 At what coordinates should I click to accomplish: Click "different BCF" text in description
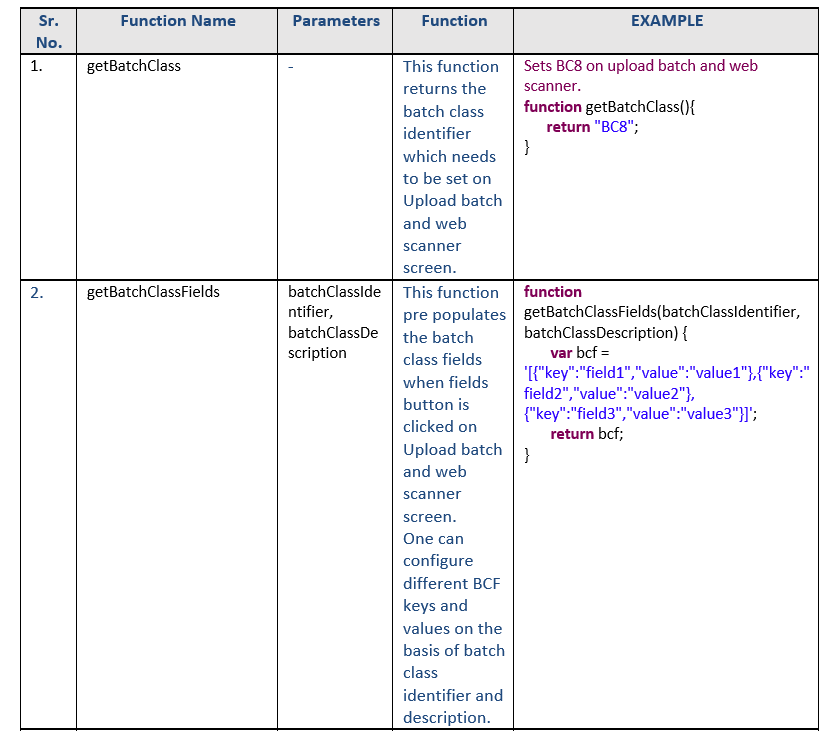click(452, 584)
